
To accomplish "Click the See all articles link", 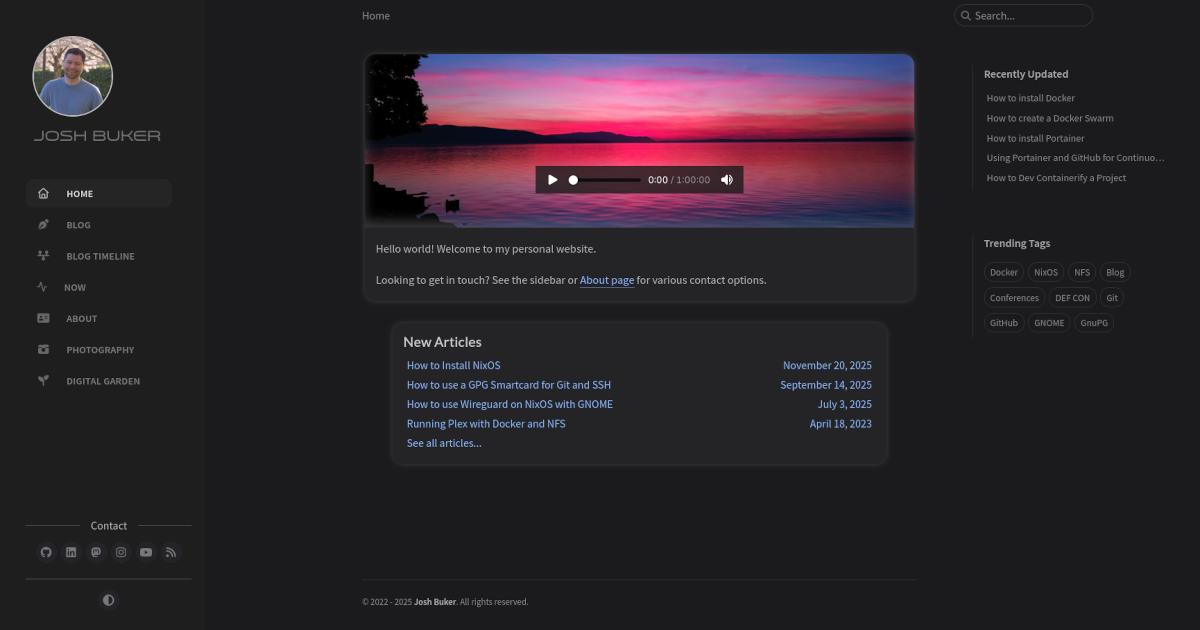I will 443,443.
